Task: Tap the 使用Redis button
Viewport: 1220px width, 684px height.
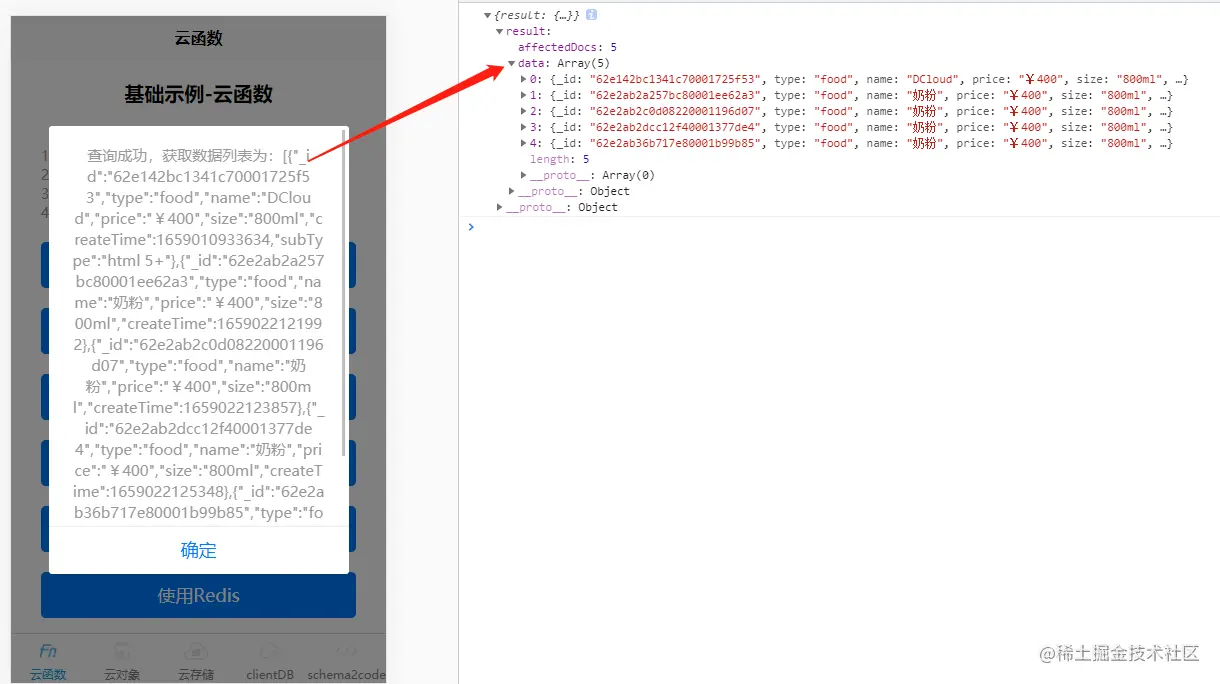Action: pyautogui.click(x=198, y=595)
